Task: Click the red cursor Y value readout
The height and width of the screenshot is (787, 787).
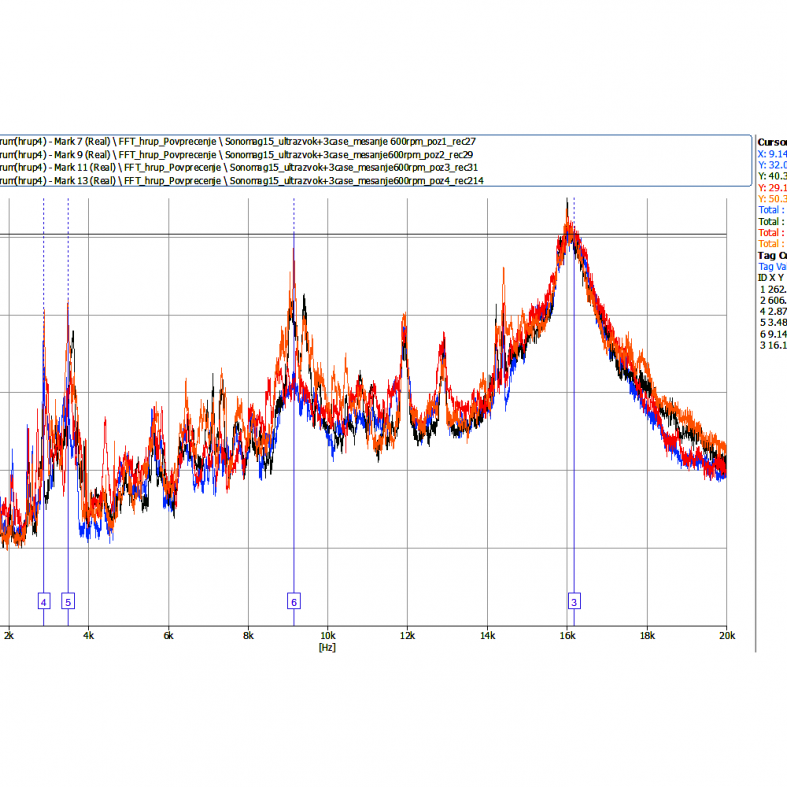Action: coord(772,188)
